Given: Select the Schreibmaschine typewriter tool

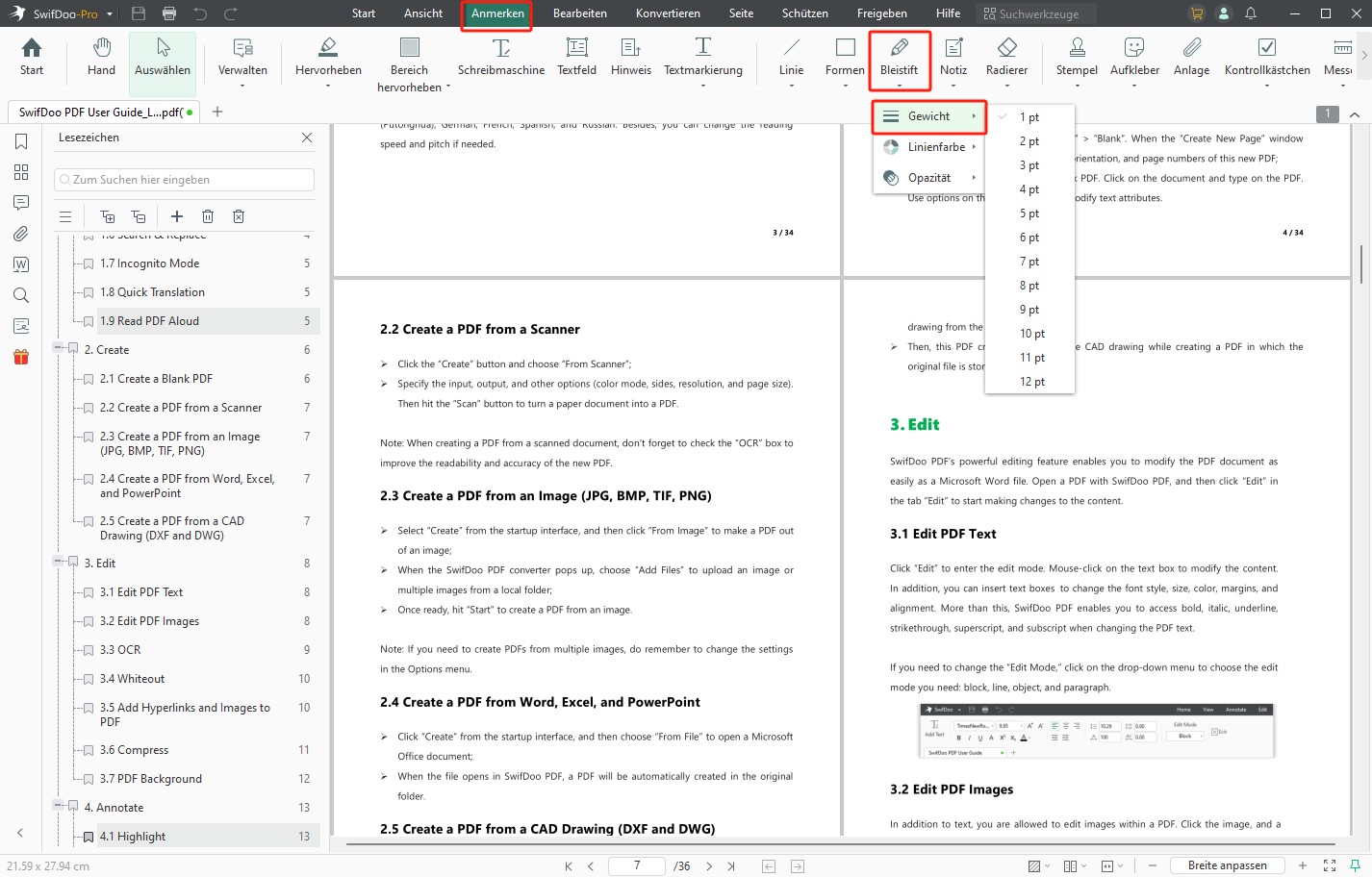Looking at the screenshot, I should [501, 57].
